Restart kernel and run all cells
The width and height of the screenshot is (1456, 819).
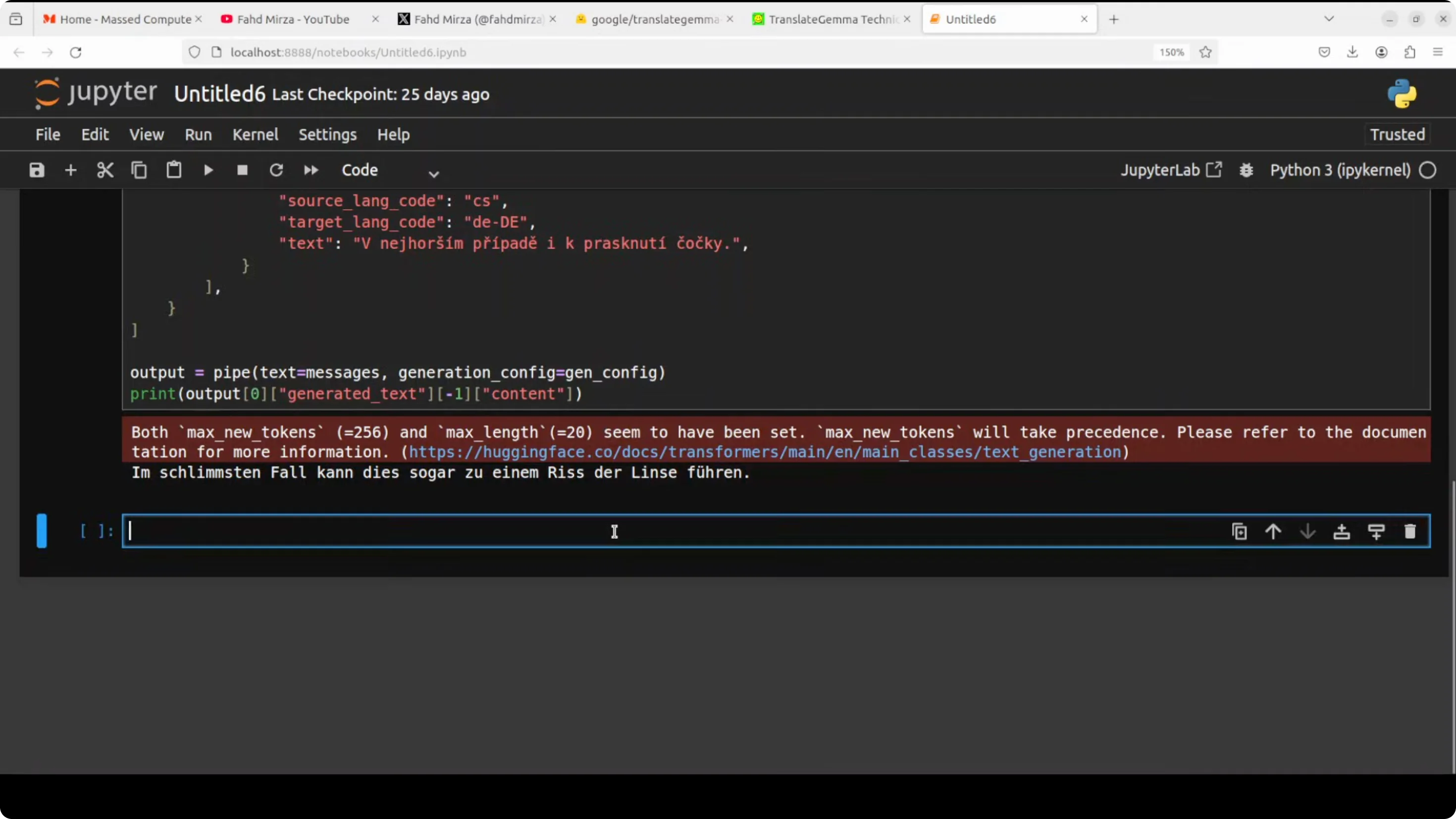point(311,170)
